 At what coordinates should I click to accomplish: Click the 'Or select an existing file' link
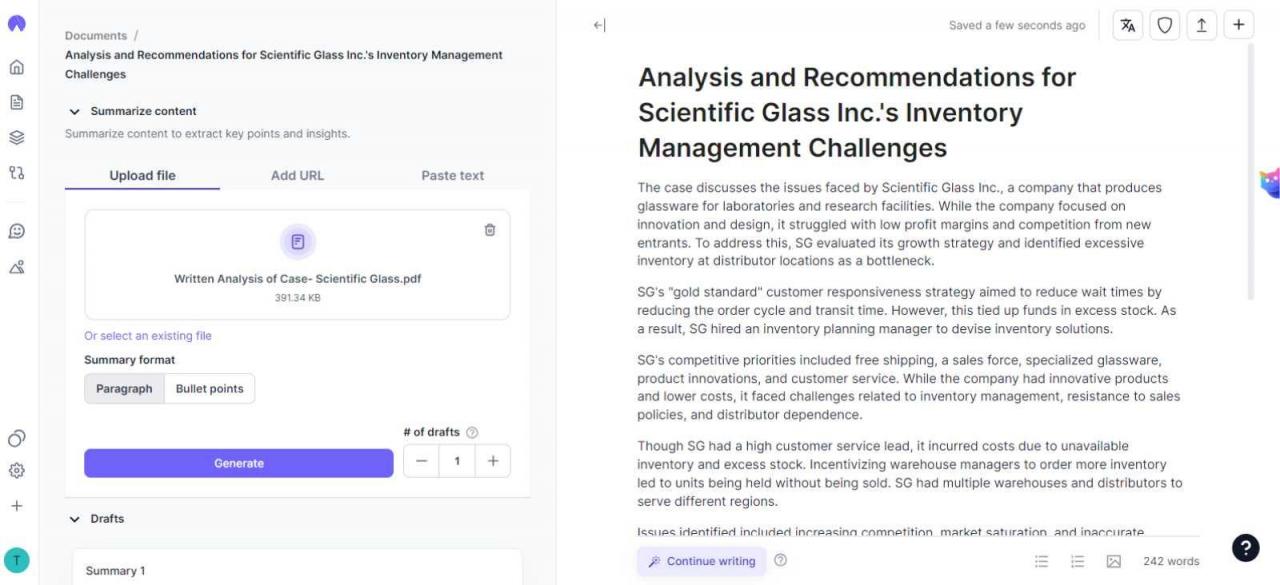[148, 336]
